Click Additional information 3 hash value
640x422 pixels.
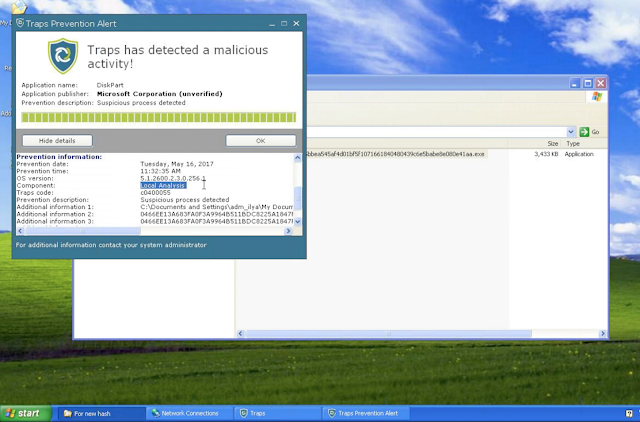pos(216,221)
